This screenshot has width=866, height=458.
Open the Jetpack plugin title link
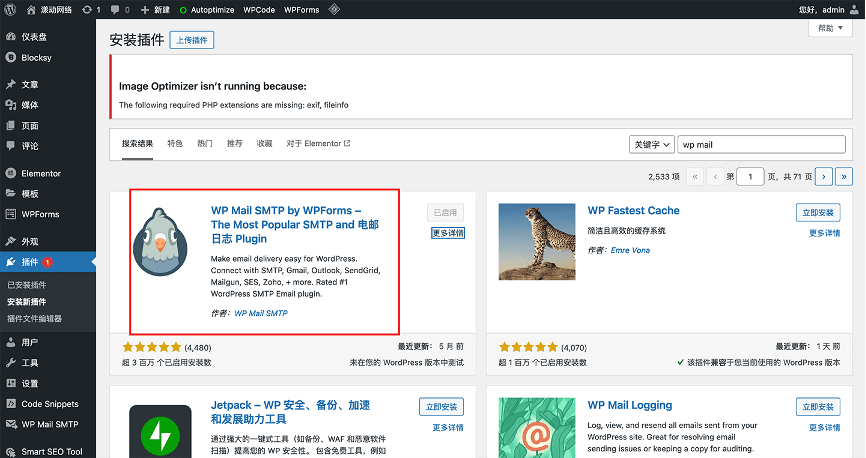pos(291,412)
